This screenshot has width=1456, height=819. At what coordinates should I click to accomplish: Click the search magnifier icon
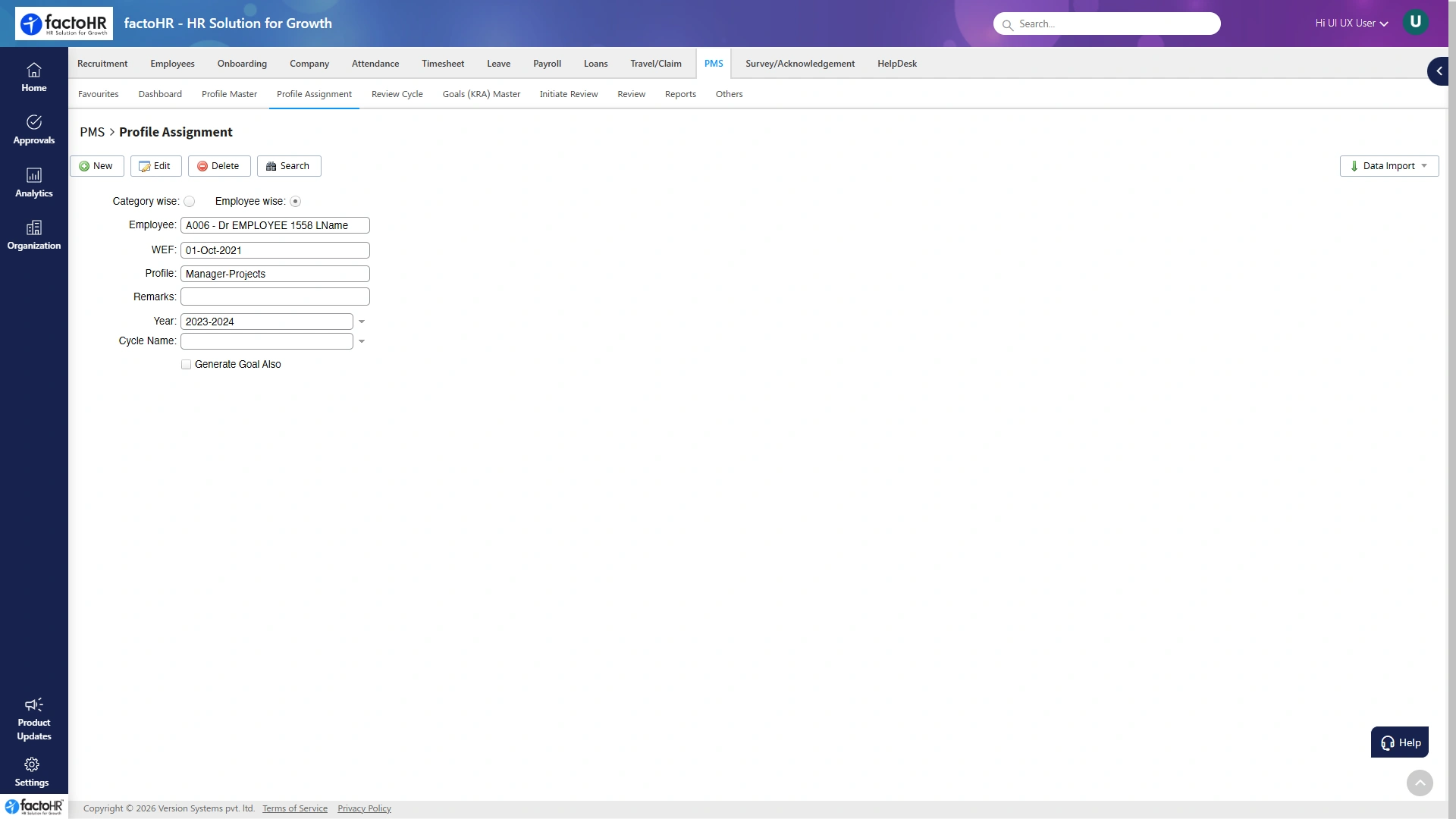point(1007,25)
